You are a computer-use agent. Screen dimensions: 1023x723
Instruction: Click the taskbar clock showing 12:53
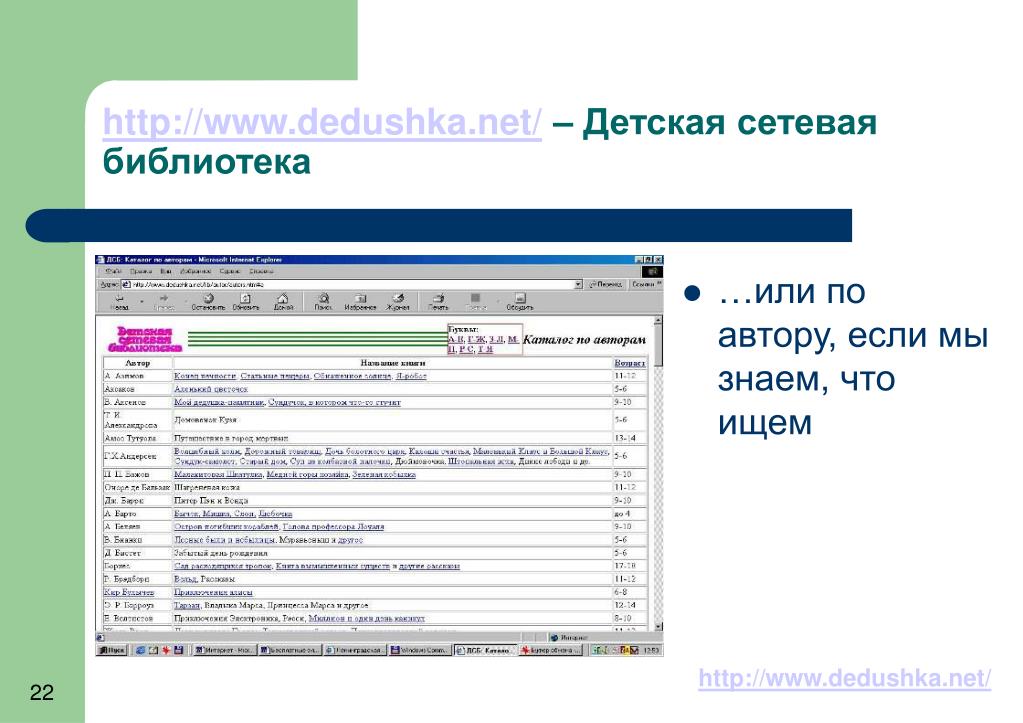point(650,651)
